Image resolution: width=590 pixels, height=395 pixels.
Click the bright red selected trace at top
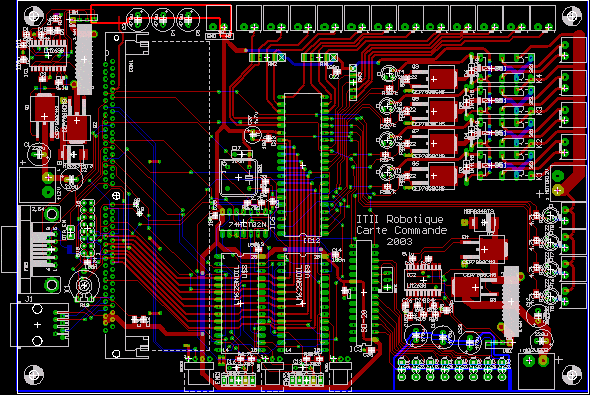coord(161,14)
